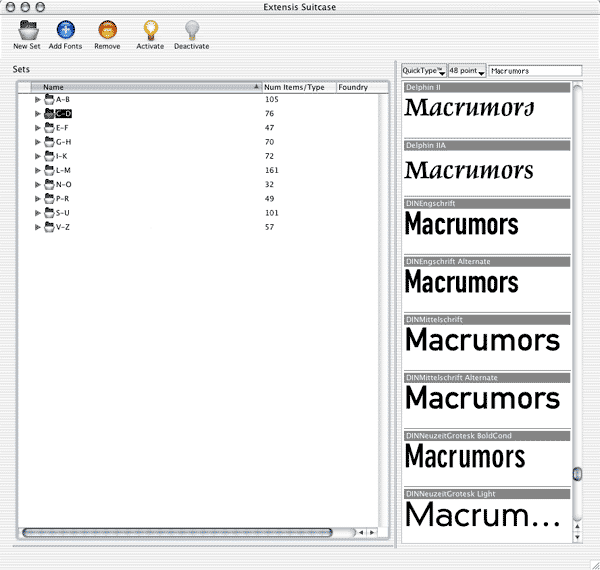Expand the L-M set
Viewport: 600px width, 570px height.
click(x=38, y=171)
